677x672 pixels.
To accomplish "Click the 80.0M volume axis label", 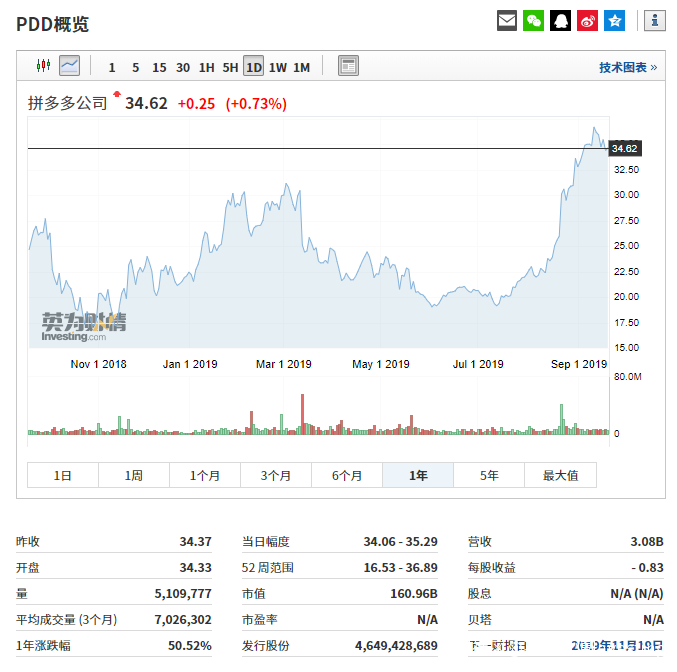I will [x=627, y=377].
